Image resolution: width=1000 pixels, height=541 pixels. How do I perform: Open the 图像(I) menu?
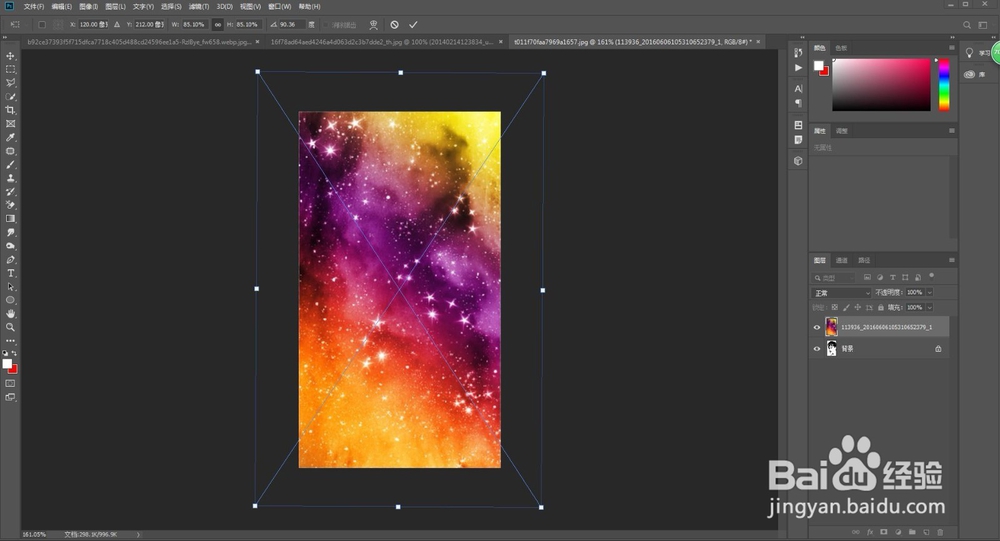click(x=89, y=6)
